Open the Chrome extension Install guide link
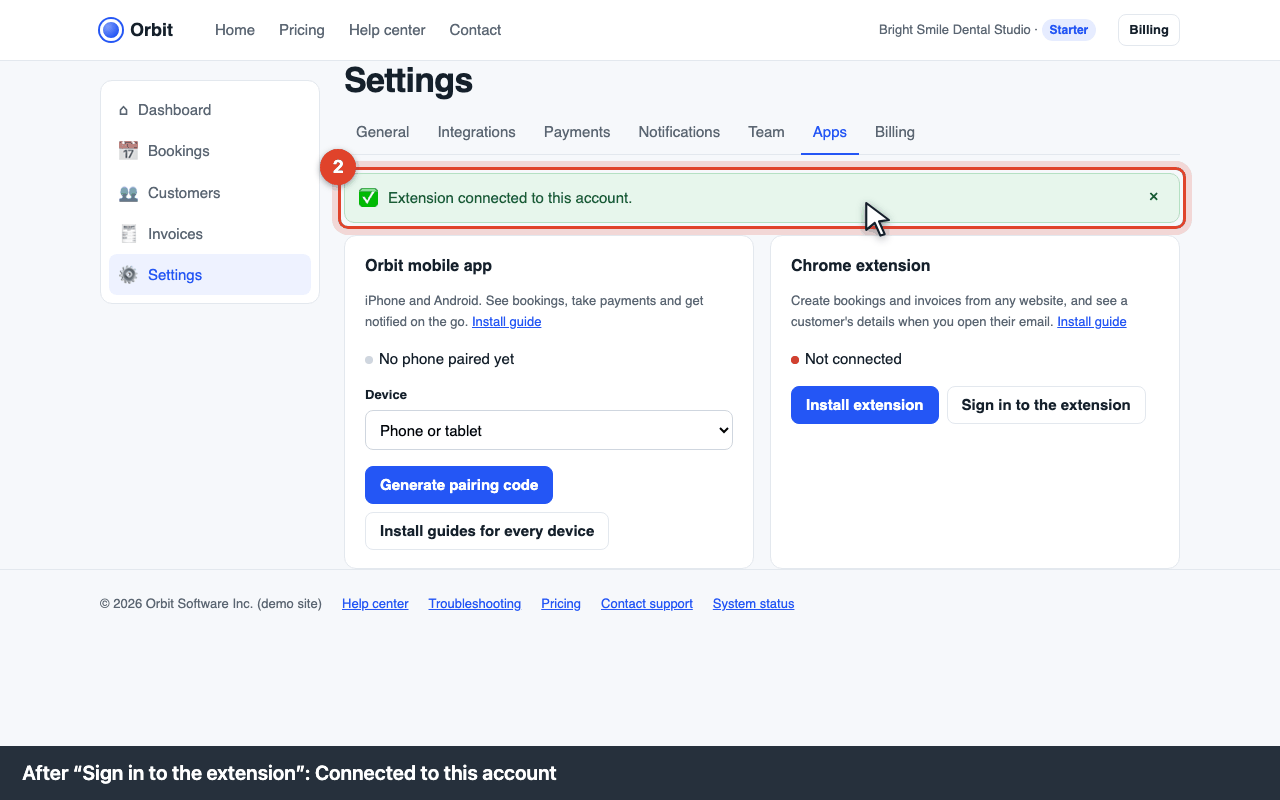Screen dimensions: 1280x800 [x=1092, y=322]
